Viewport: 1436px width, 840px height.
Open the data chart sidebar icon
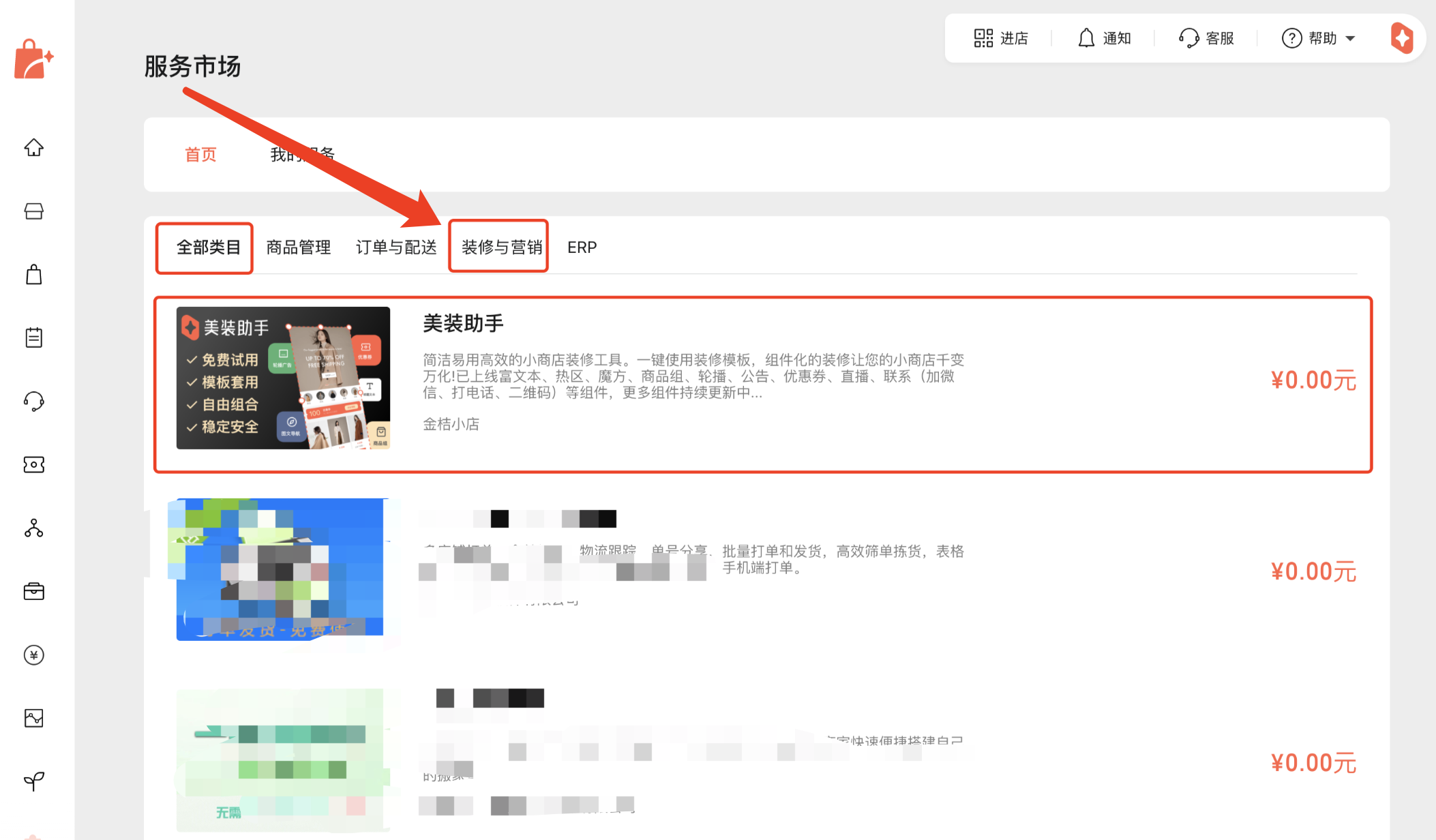click(x=33, y=718)
